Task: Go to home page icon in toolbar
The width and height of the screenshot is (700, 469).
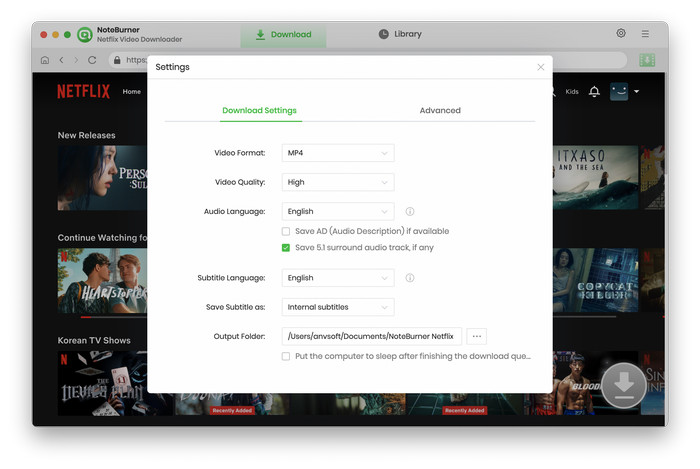Action: [45, 60]
